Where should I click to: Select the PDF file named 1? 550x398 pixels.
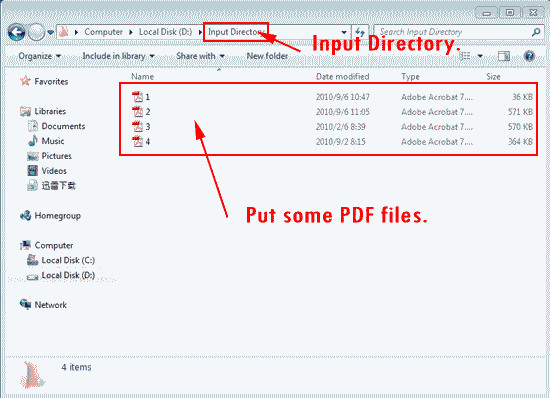tap(148, 97)
